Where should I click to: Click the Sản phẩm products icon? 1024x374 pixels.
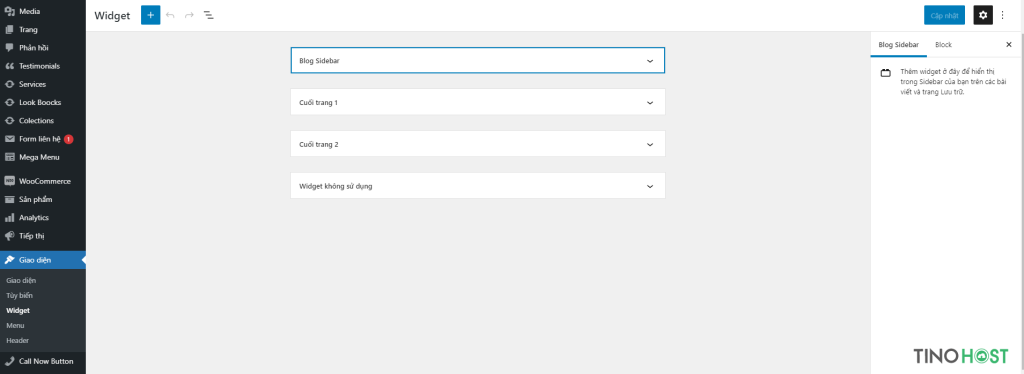pos(9,200)
